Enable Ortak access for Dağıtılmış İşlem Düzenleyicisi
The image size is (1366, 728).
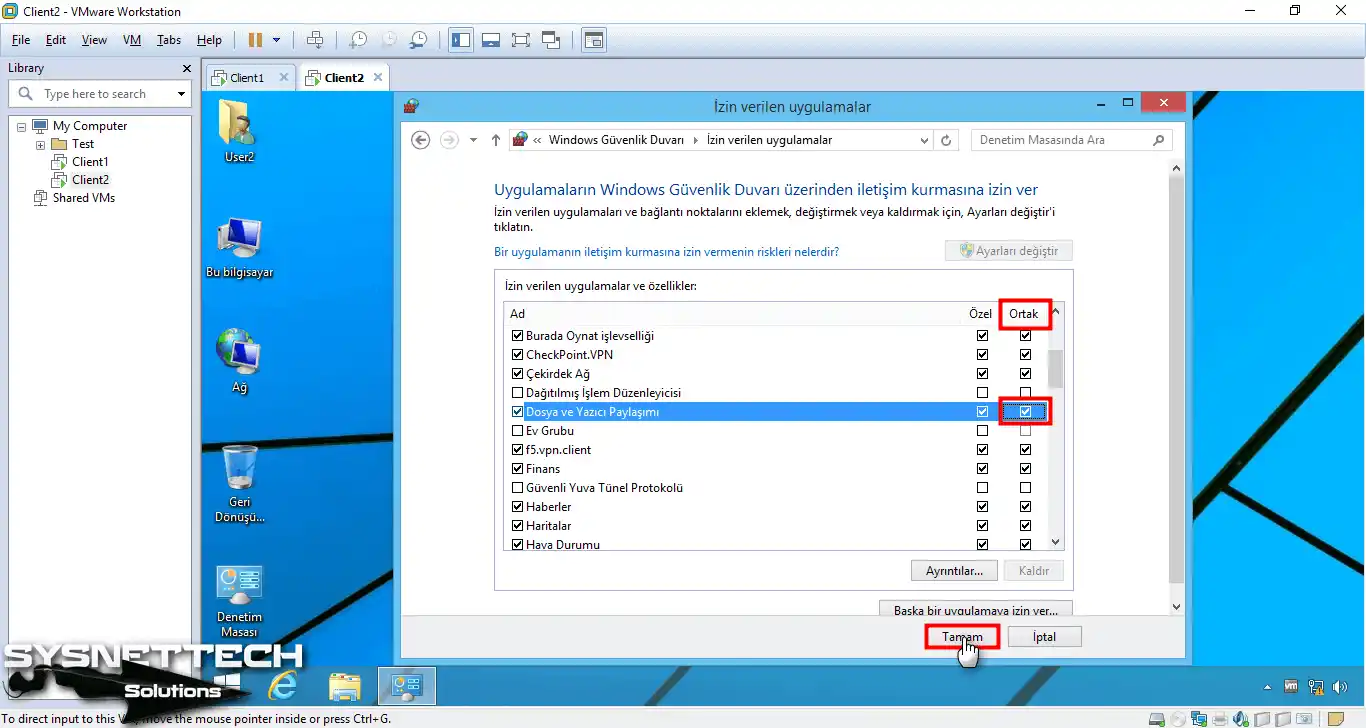coord(1025,392)
